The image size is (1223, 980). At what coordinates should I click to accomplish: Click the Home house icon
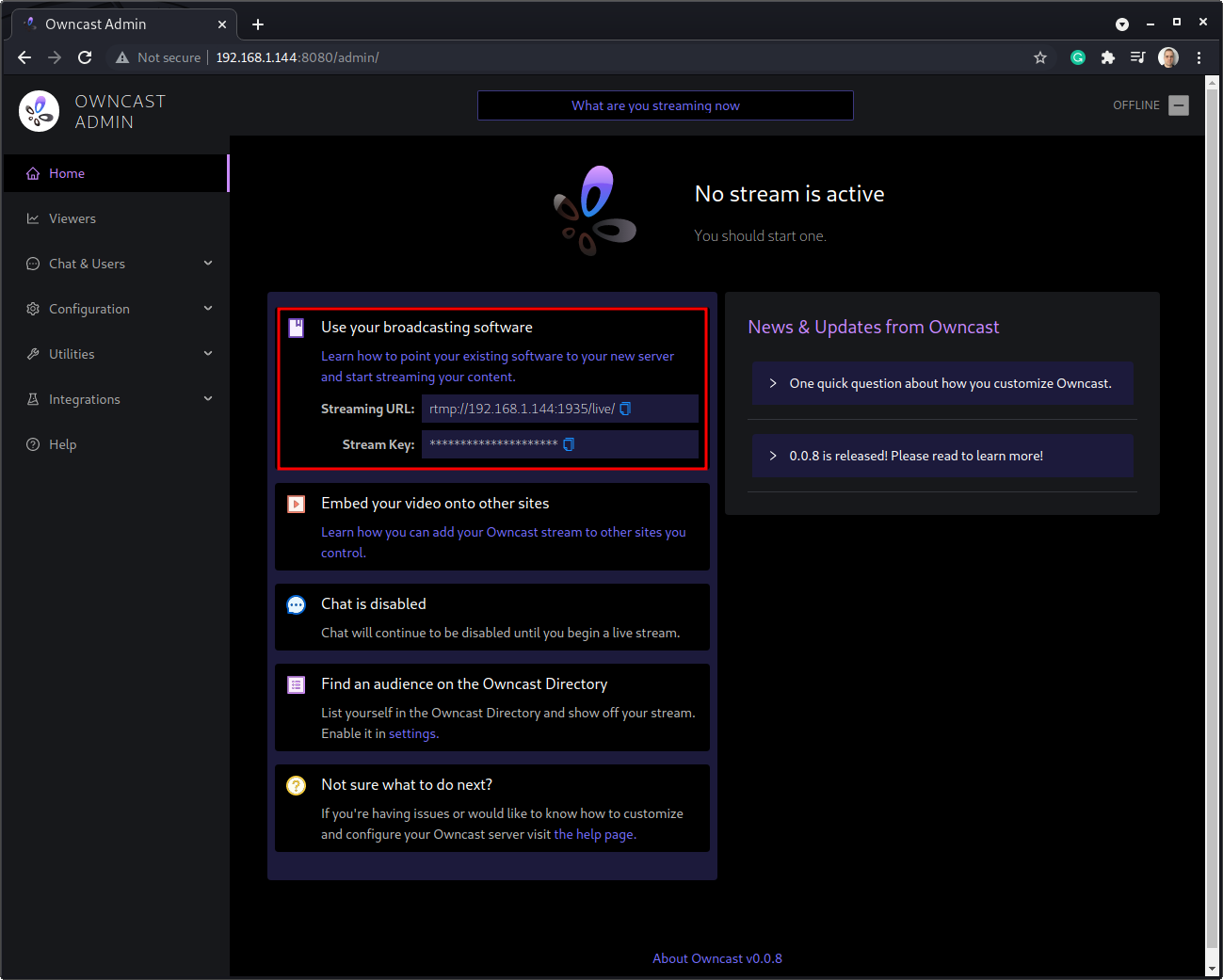coord(33,173)
